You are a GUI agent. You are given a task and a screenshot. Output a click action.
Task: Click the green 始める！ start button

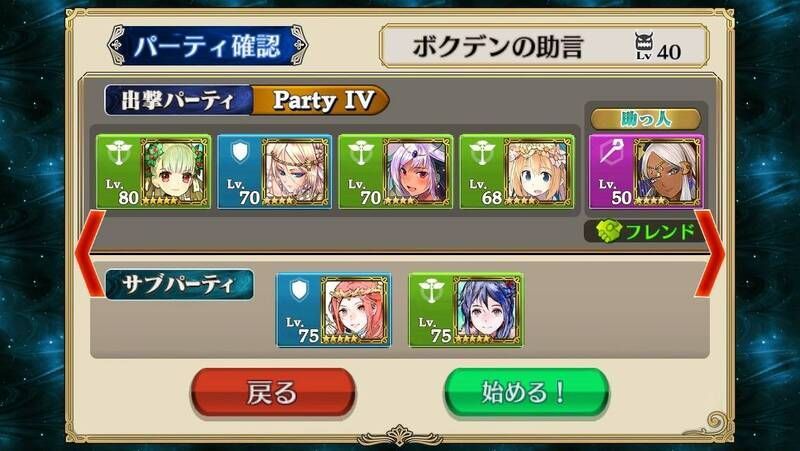pos(526,392)
